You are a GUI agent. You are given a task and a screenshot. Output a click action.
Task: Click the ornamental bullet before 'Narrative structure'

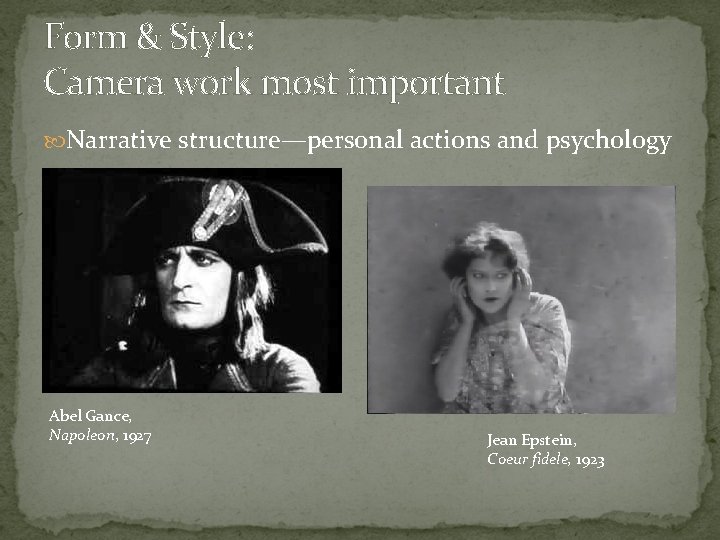tap(54, 142)
